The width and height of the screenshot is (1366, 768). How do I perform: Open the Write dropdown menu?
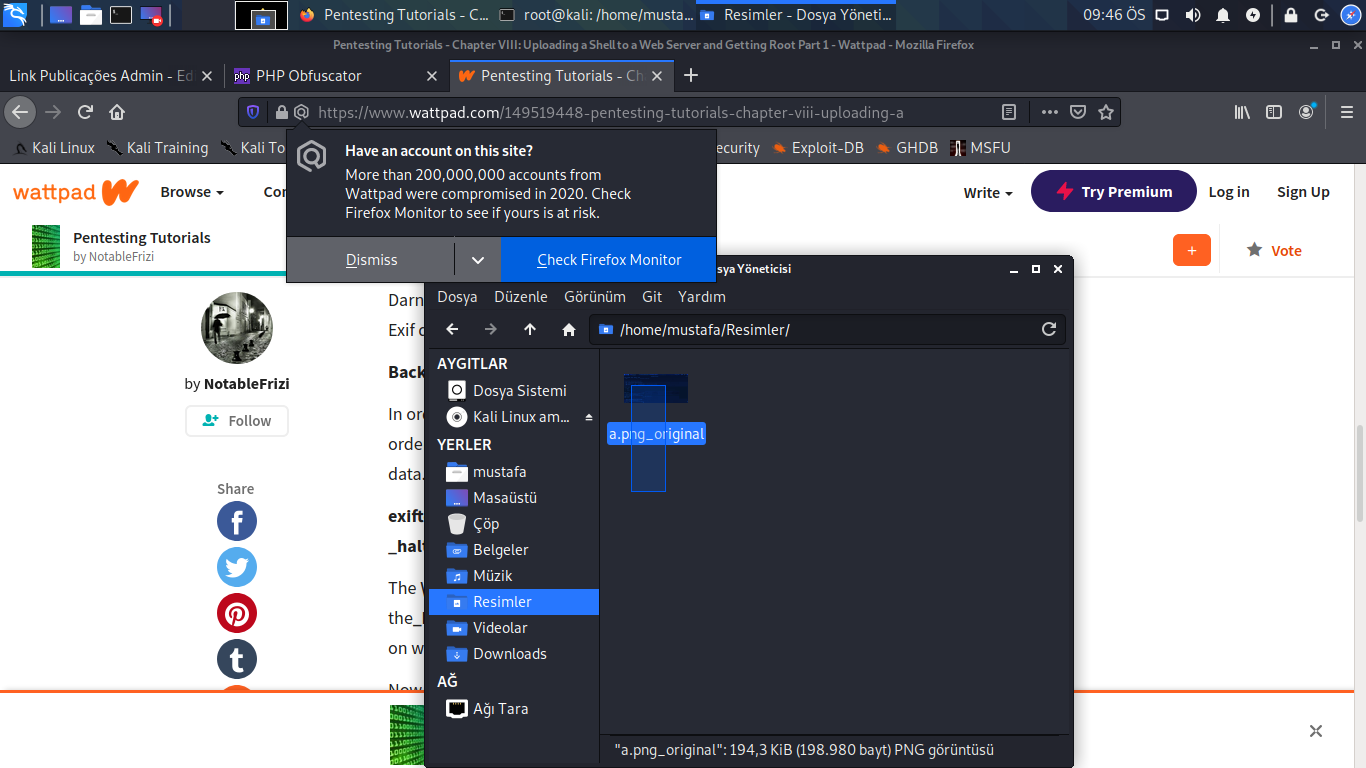click(x=988, y=192)
